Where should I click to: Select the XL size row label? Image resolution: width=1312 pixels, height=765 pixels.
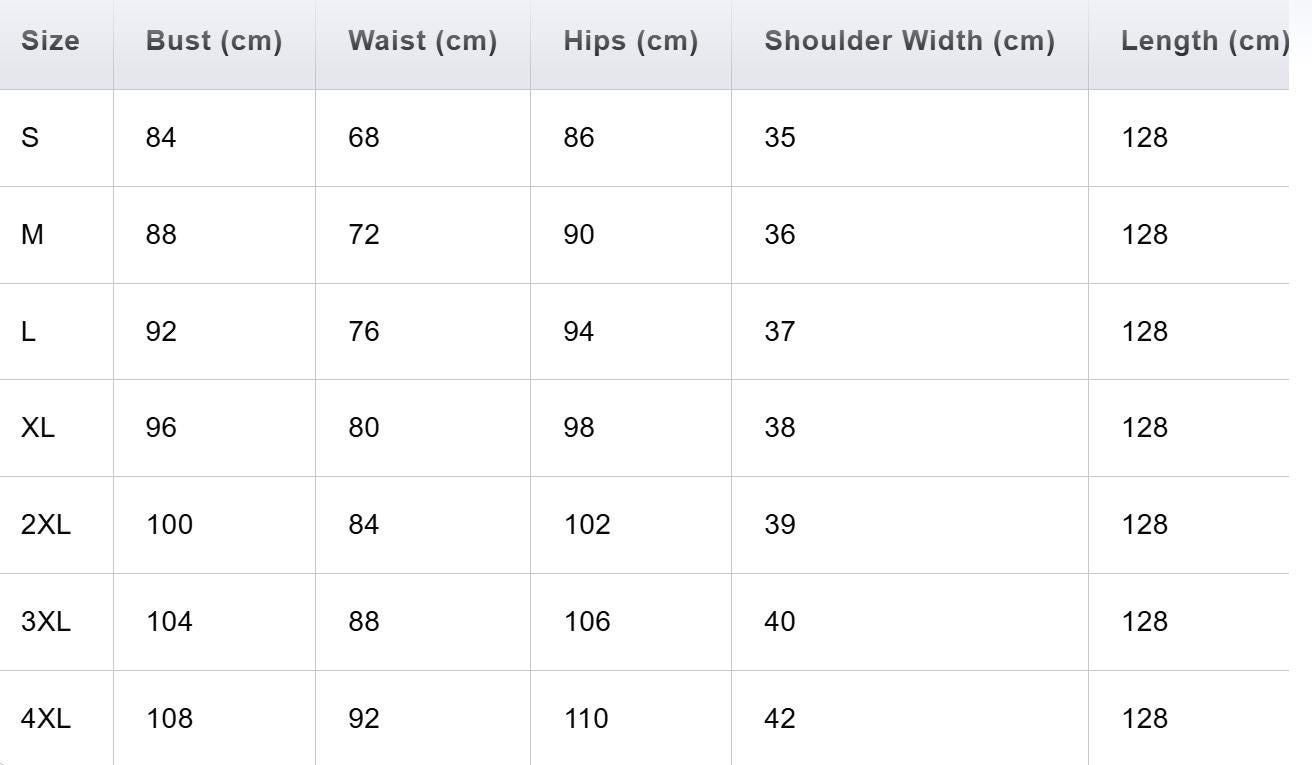coord(38,428)
